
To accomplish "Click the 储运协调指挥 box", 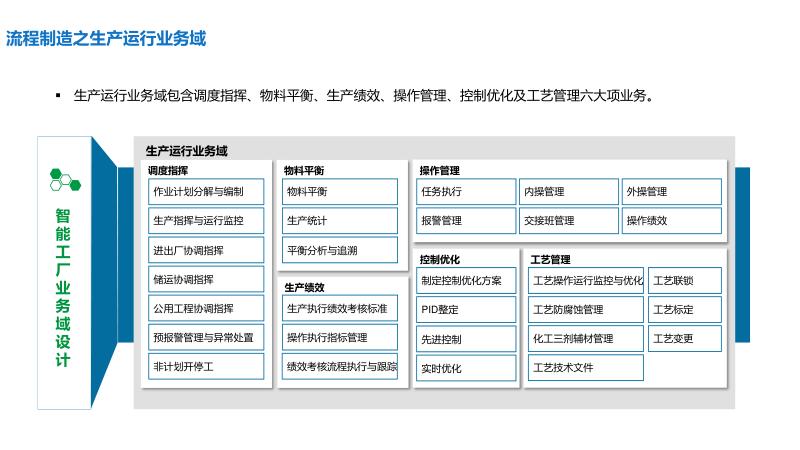I will [x=206, y=279].
